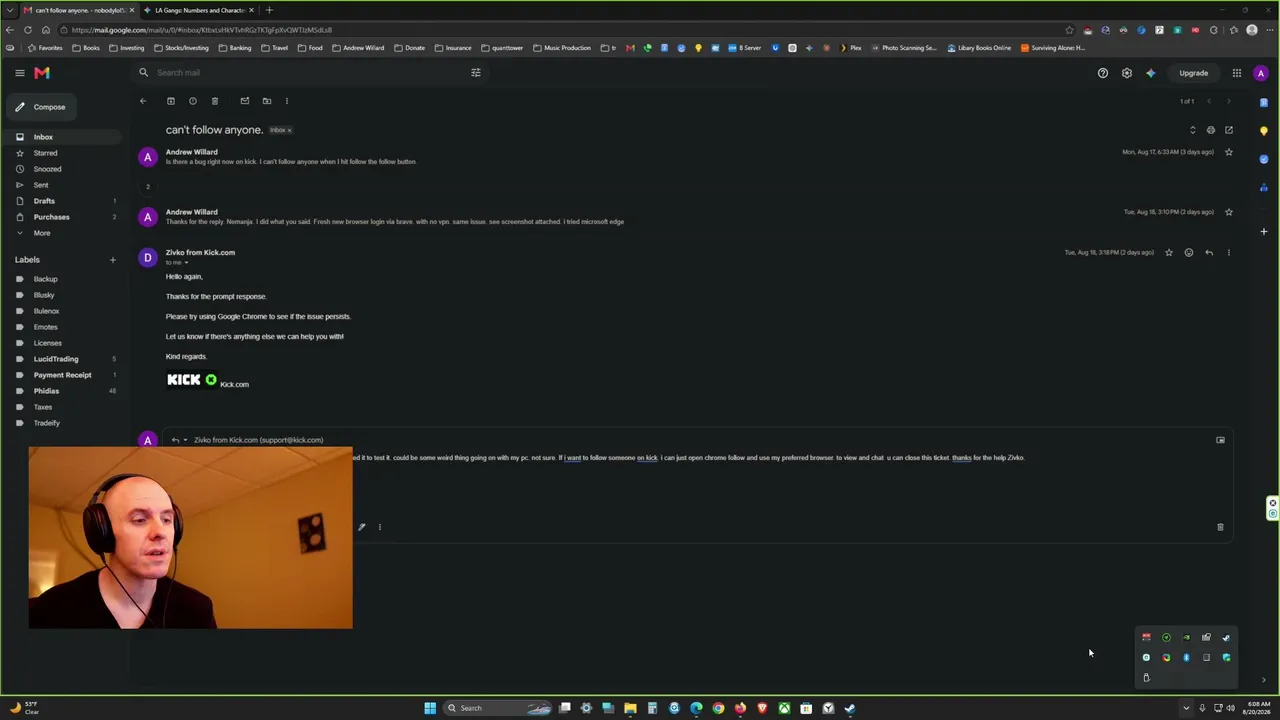Open more options on Zivko's message

click(x=1229, y=253)
